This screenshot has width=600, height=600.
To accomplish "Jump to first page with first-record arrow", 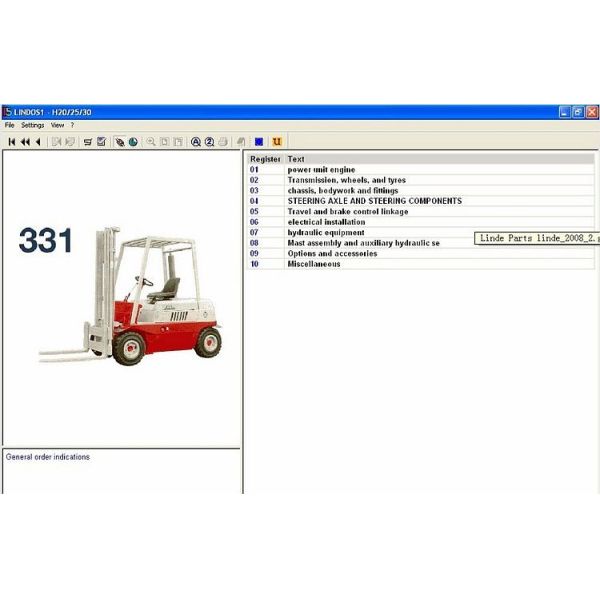I will point(11,142).
